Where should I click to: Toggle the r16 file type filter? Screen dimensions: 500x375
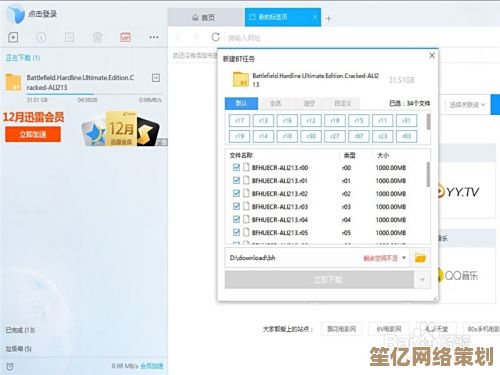[x=287, y=121]
